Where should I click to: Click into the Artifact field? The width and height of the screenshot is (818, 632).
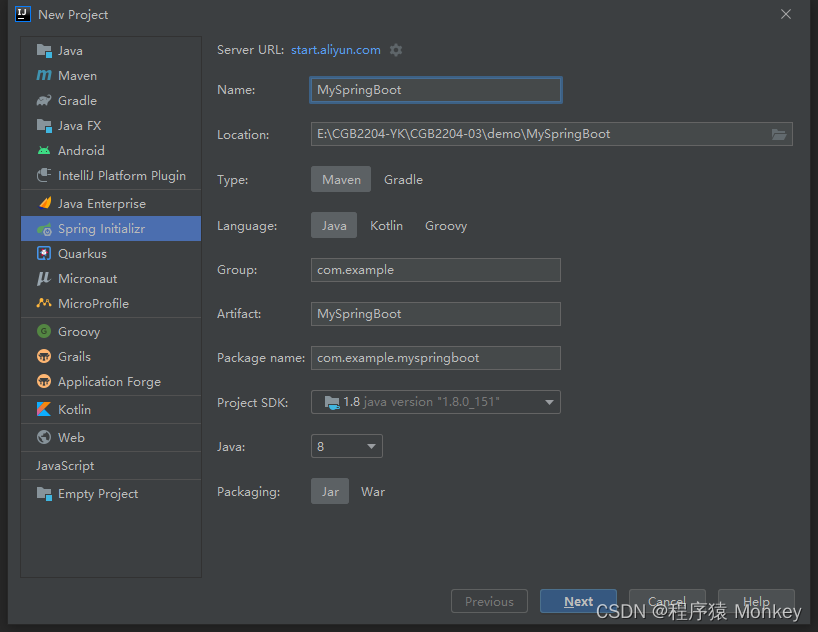coord(436,314)
